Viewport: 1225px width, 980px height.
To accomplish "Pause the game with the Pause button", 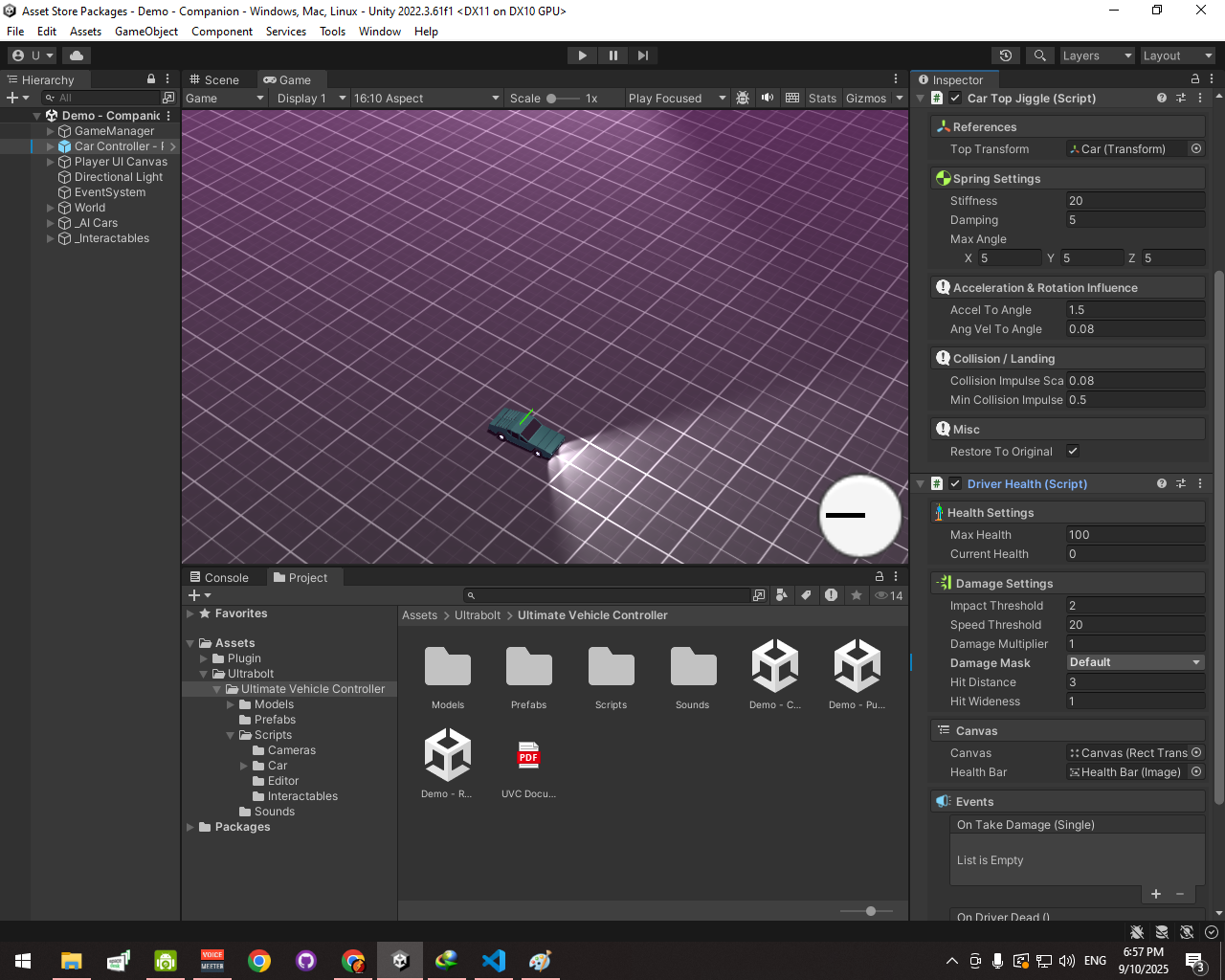I will pyautogui.click(x=612, y=56).
